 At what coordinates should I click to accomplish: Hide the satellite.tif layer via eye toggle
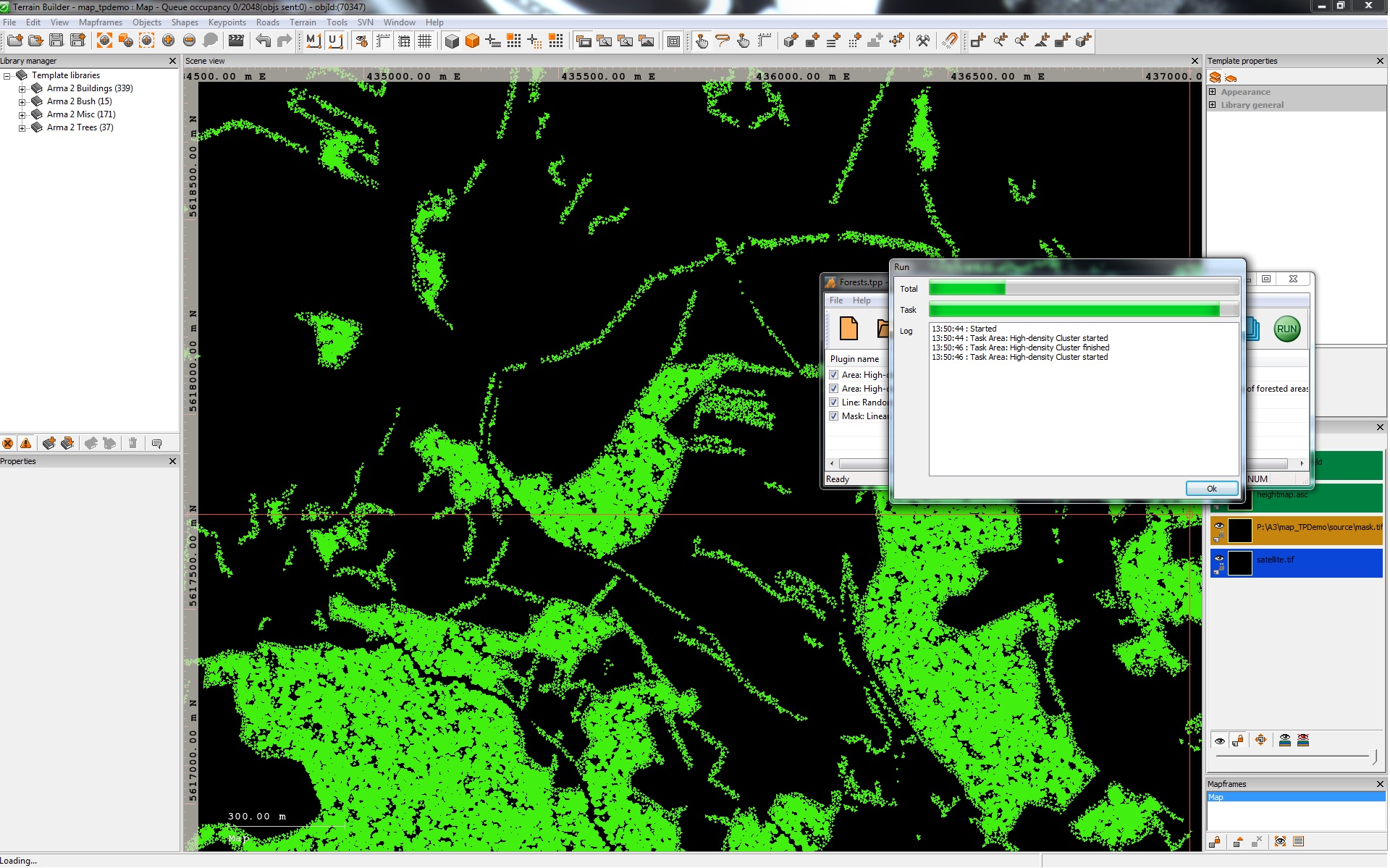pyautogui.click(x=1221, y=559)
